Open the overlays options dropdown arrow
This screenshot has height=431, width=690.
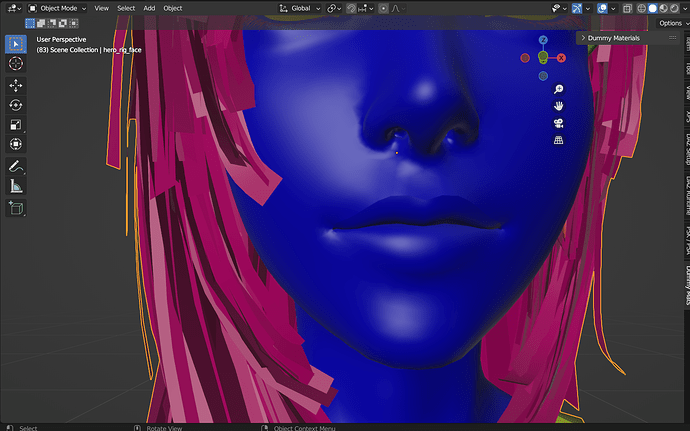pyautogui.click(x=613, y=8)
